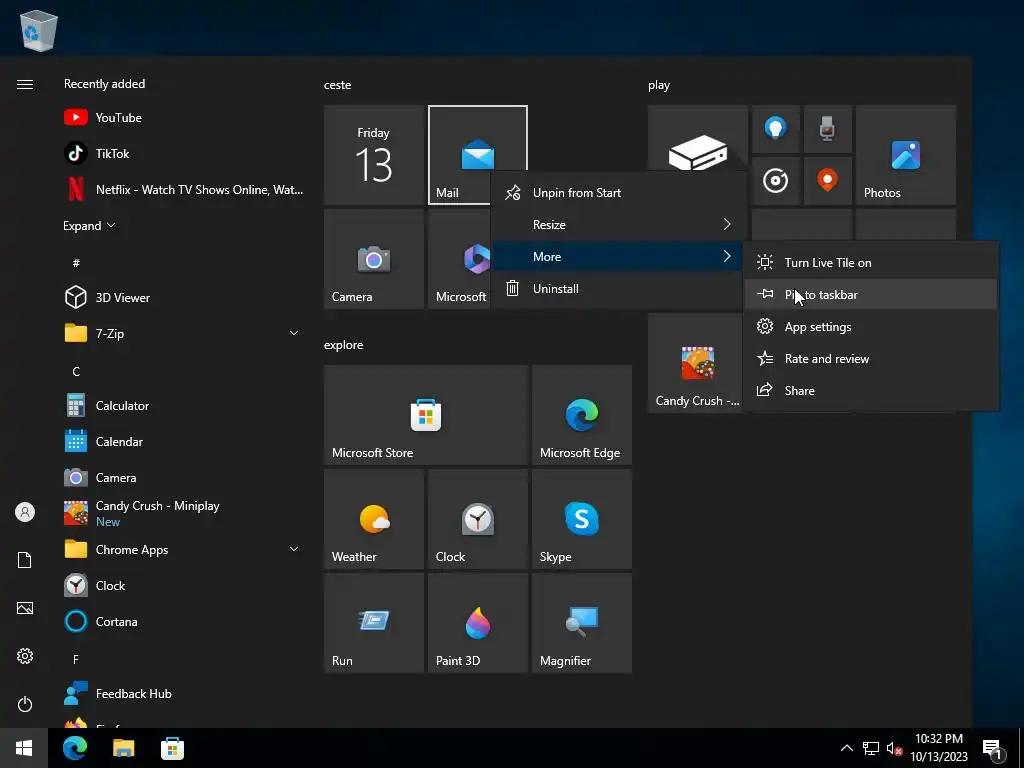
Task: Open the taskbar clock and date
Action: coord(938,748)
